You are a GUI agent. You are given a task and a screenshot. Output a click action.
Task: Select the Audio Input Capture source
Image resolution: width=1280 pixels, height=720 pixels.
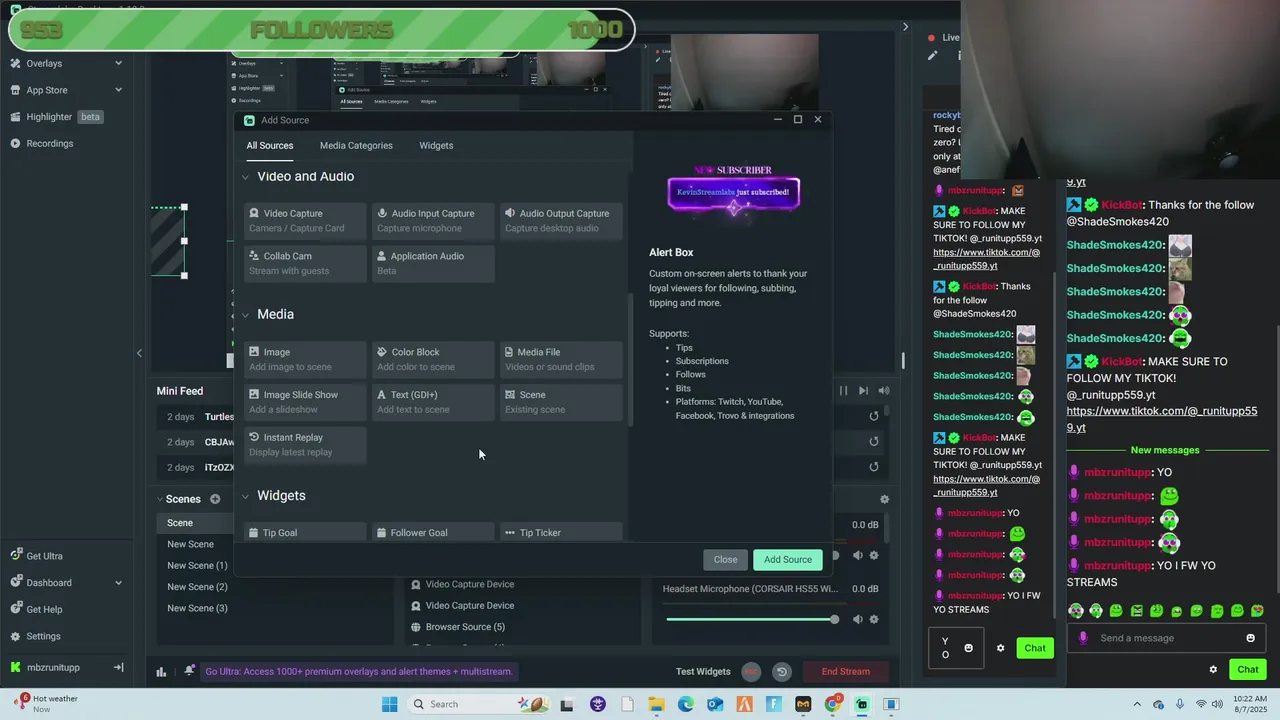point(433,220)
